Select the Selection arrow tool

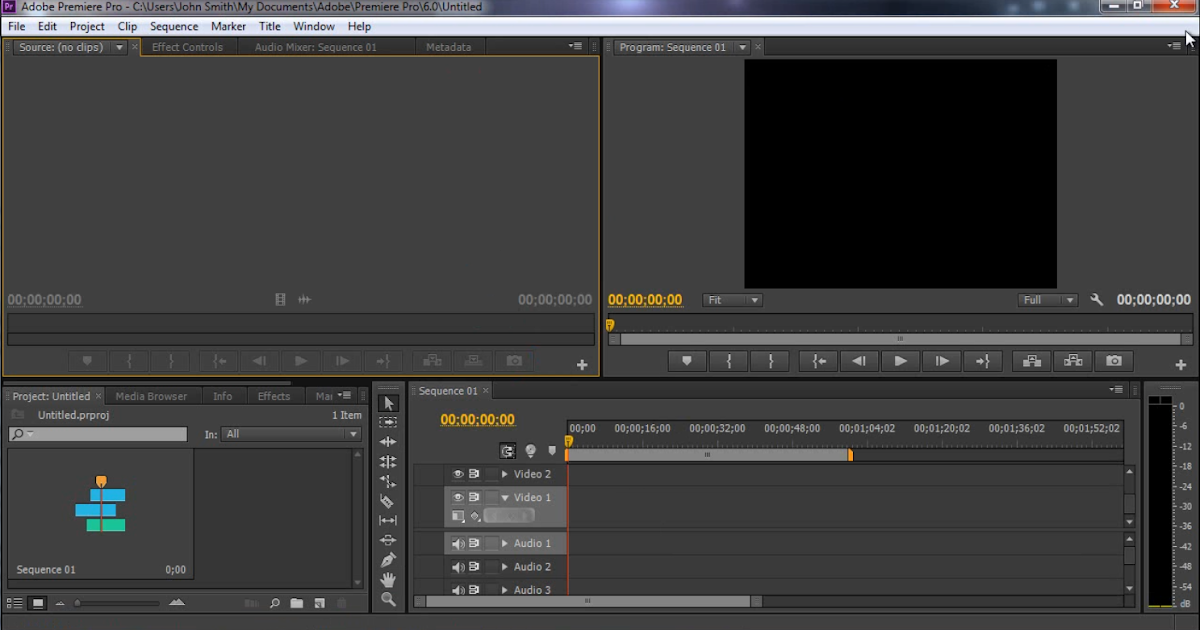tap(389, 403)
